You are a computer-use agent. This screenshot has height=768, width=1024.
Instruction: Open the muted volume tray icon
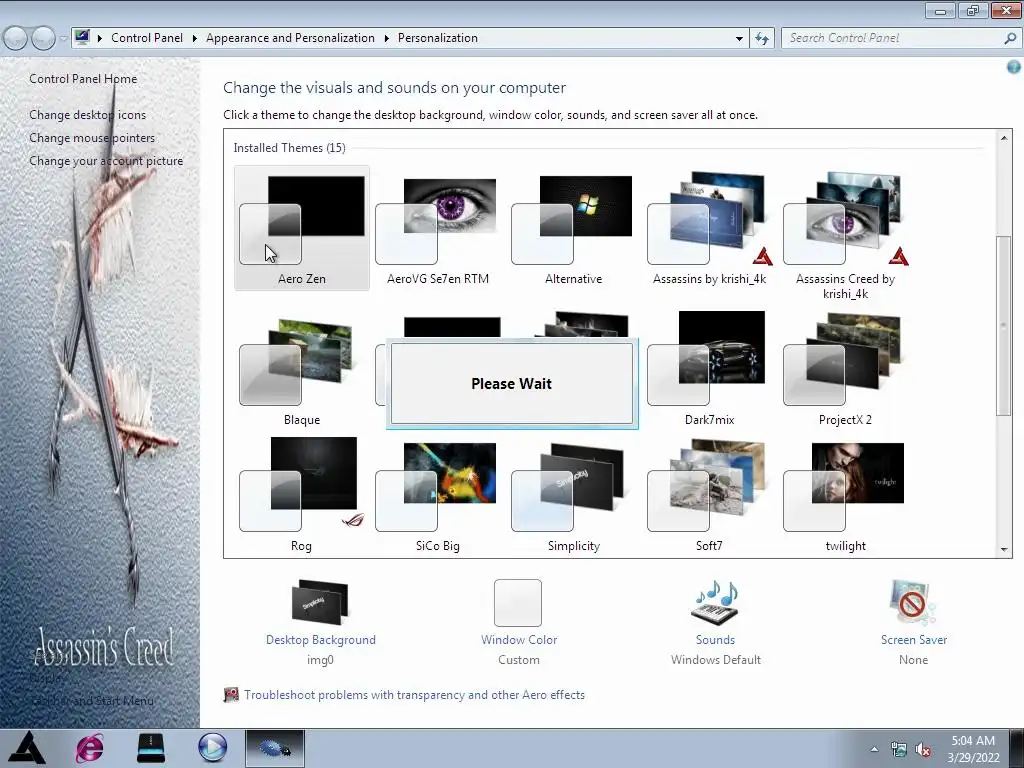(x=923, y=749)
